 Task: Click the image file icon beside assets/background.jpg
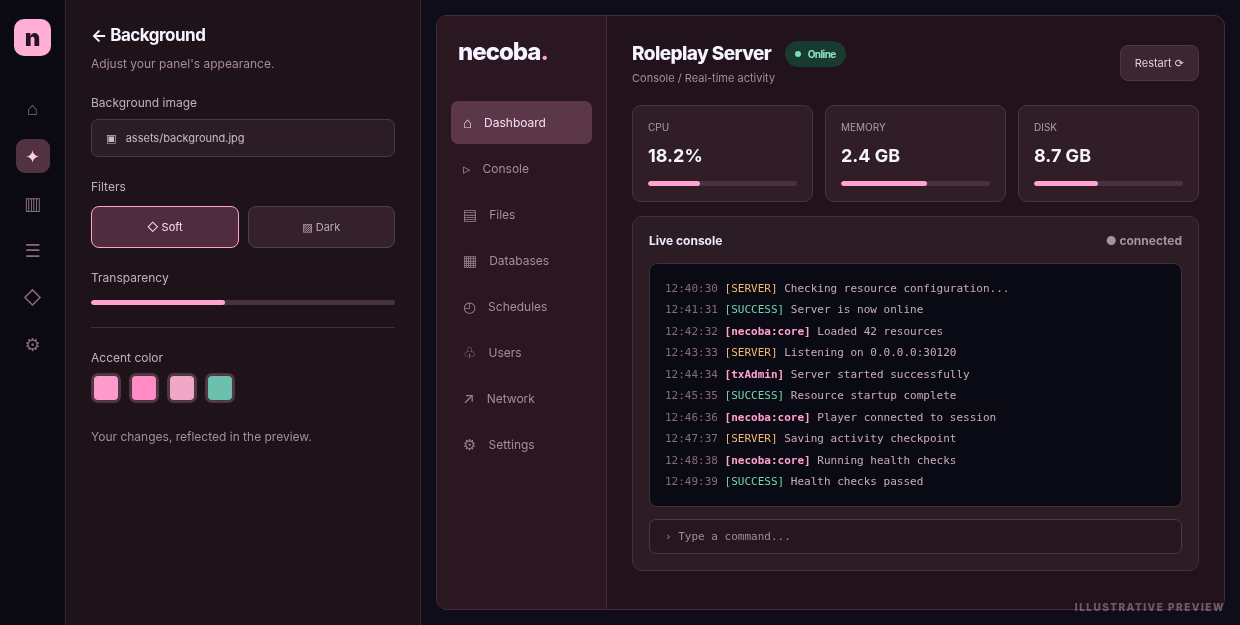(111, 138)
